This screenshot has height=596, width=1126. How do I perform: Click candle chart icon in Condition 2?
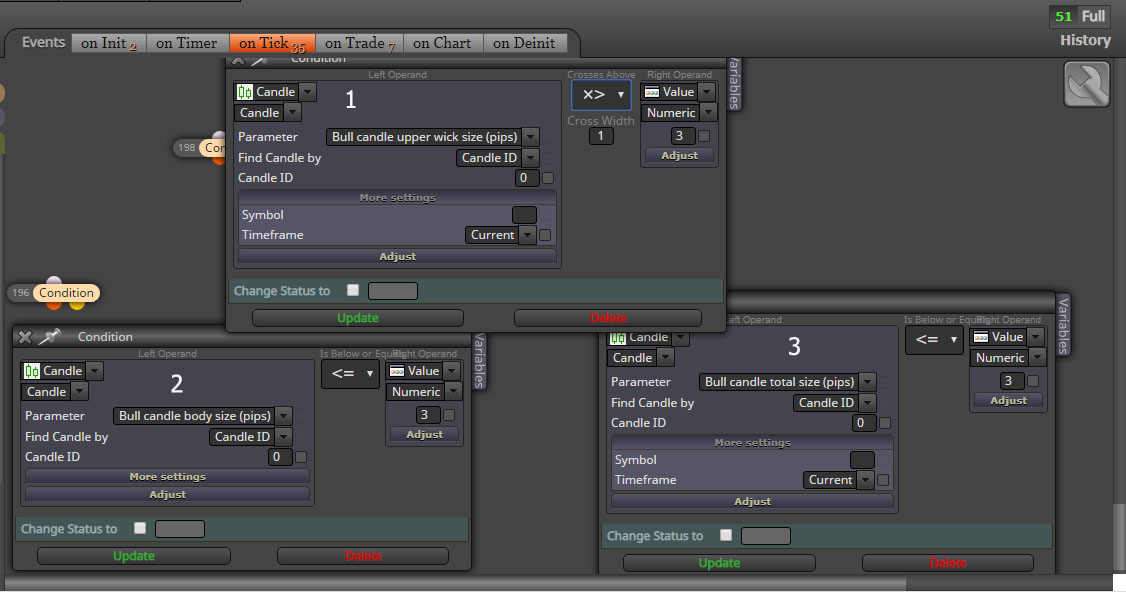click(x=32, y=371)
